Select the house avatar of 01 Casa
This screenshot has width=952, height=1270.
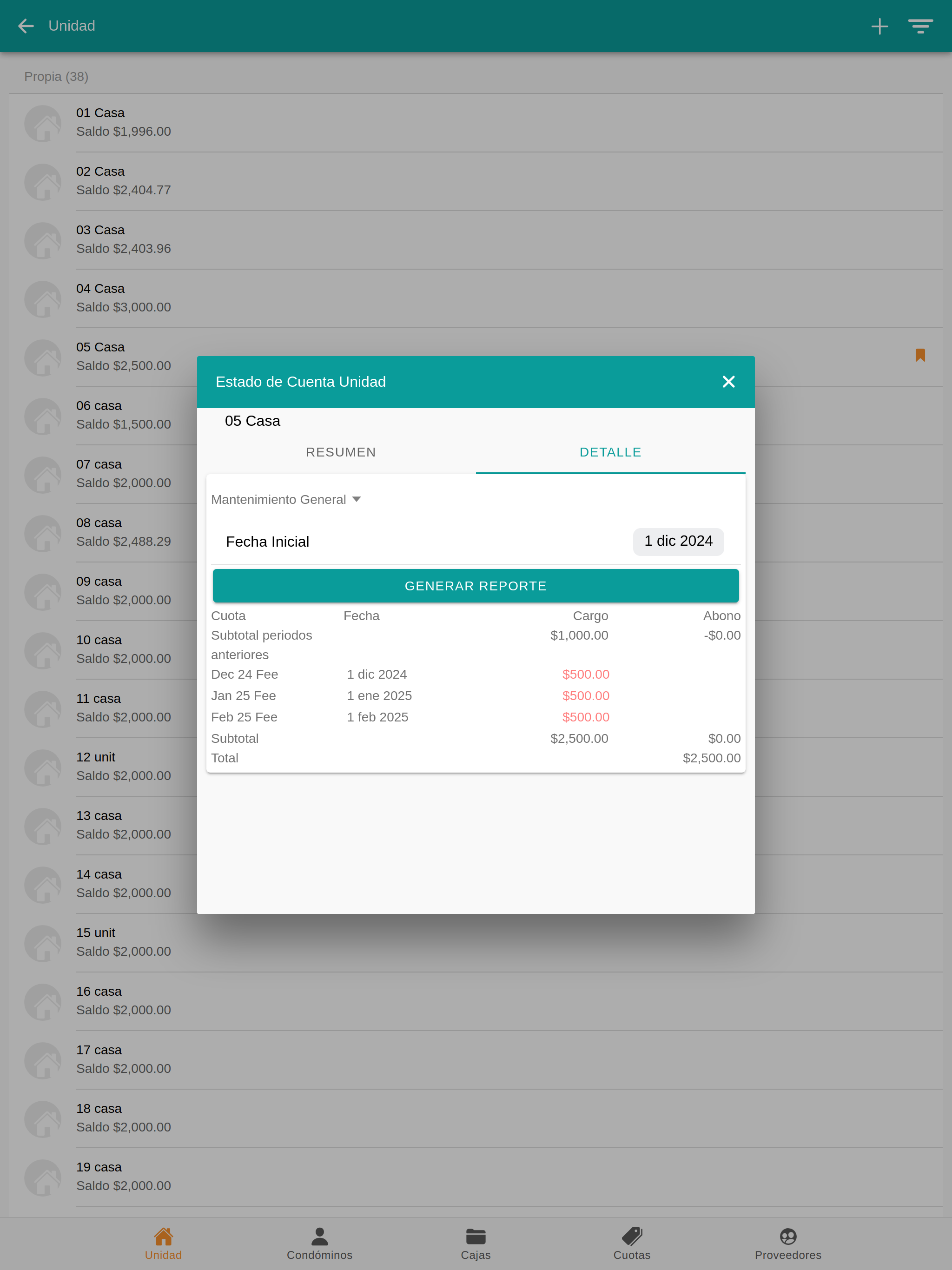[x=43, y=123]
